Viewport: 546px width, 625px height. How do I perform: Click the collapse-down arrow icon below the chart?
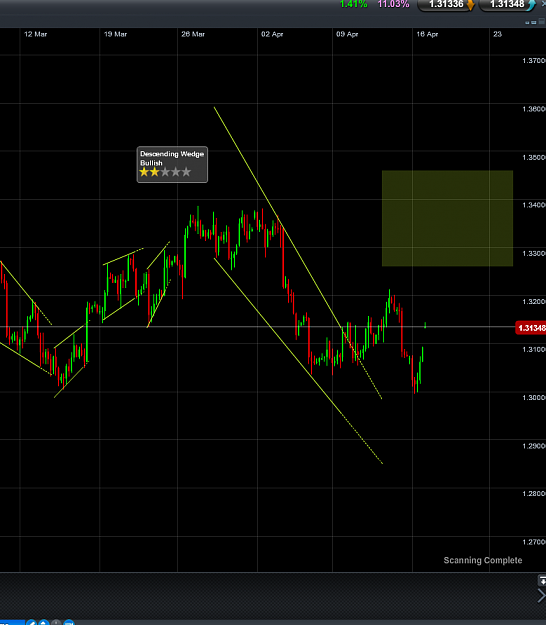(x=542, y=581)
